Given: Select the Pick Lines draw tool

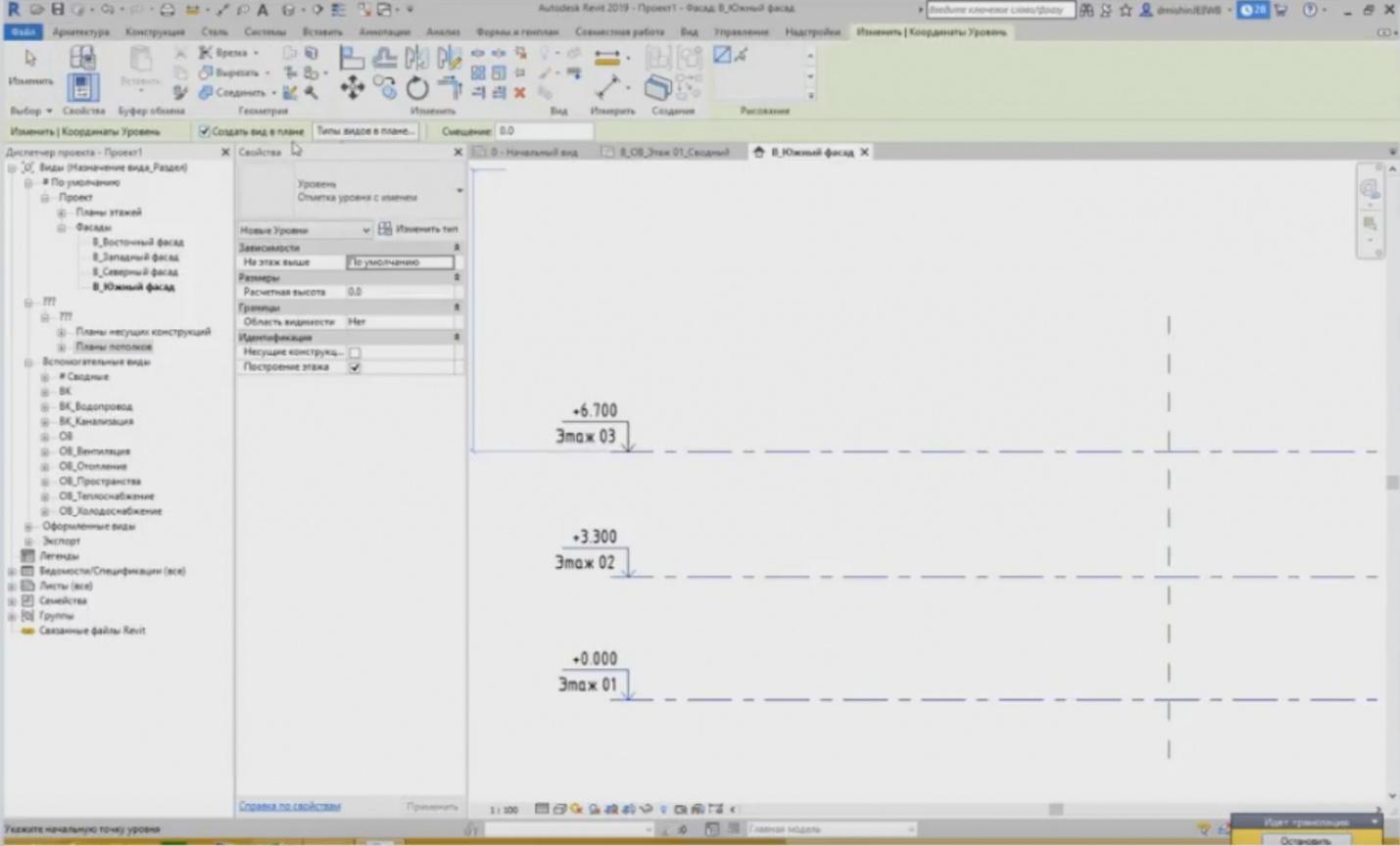Looking at the screenshot, I should point(742,56).
